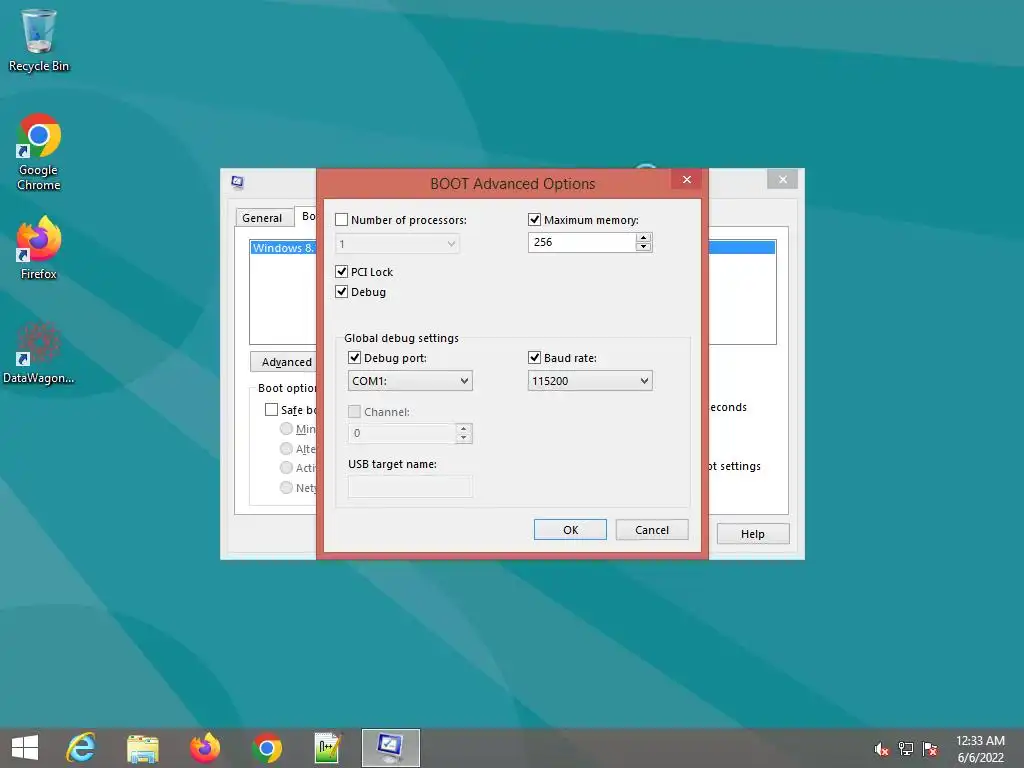Screen dimensions: 1024x768
Task: Launch Firefox from the taskbar
Action: [x=204, y=748]
